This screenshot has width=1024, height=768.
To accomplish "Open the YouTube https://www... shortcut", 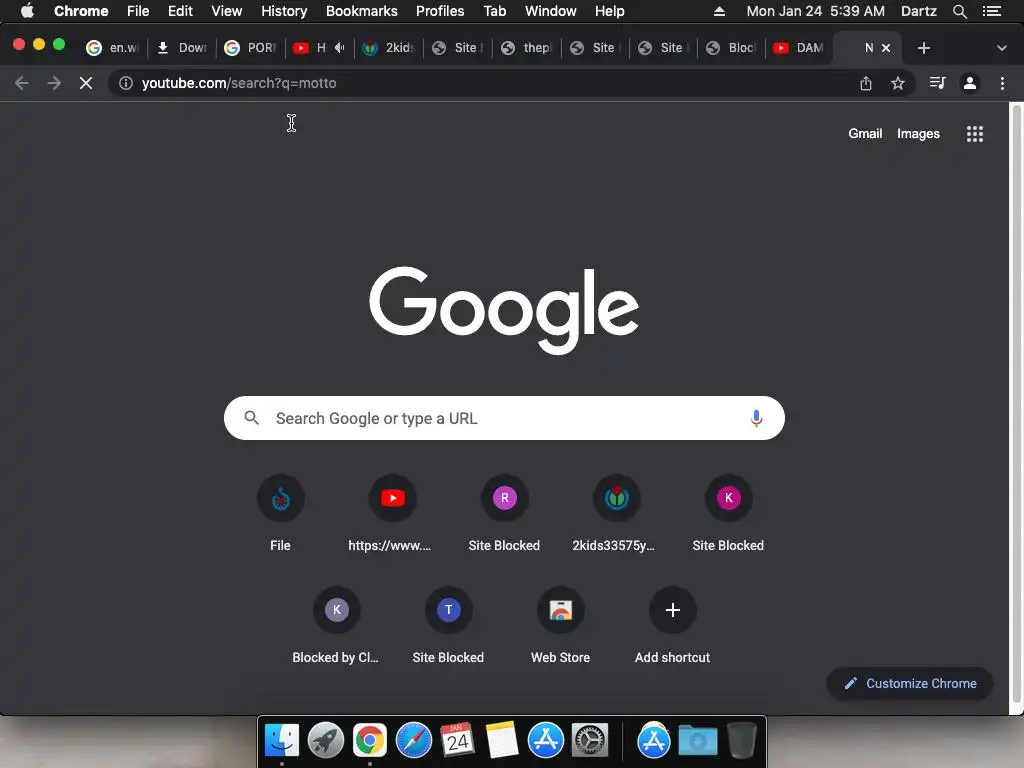I will pos(392,514).
